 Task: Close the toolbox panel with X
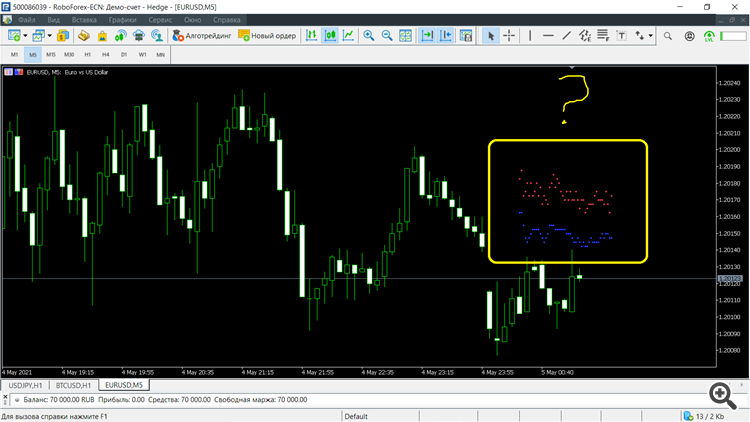click(5, 396)
